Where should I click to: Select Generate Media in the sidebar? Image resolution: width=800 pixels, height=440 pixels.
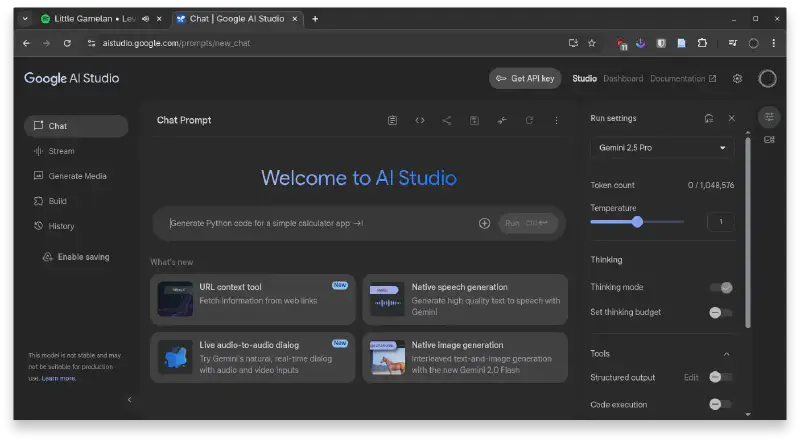pos(76,176)
